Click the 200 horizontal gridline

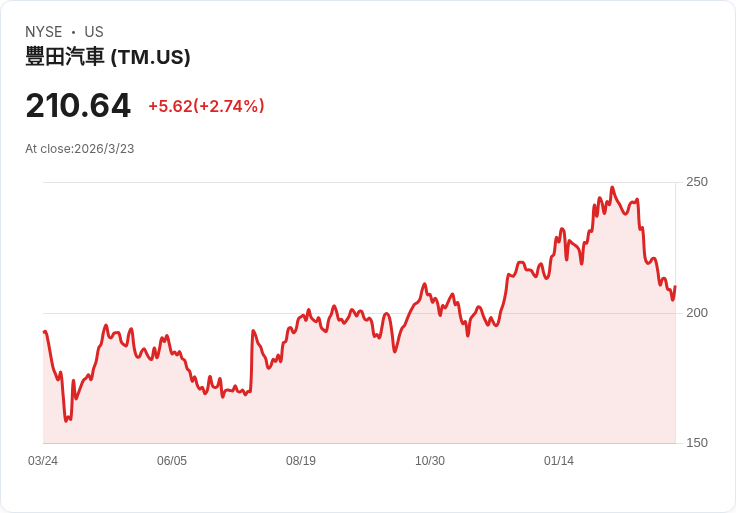[359, 313]
